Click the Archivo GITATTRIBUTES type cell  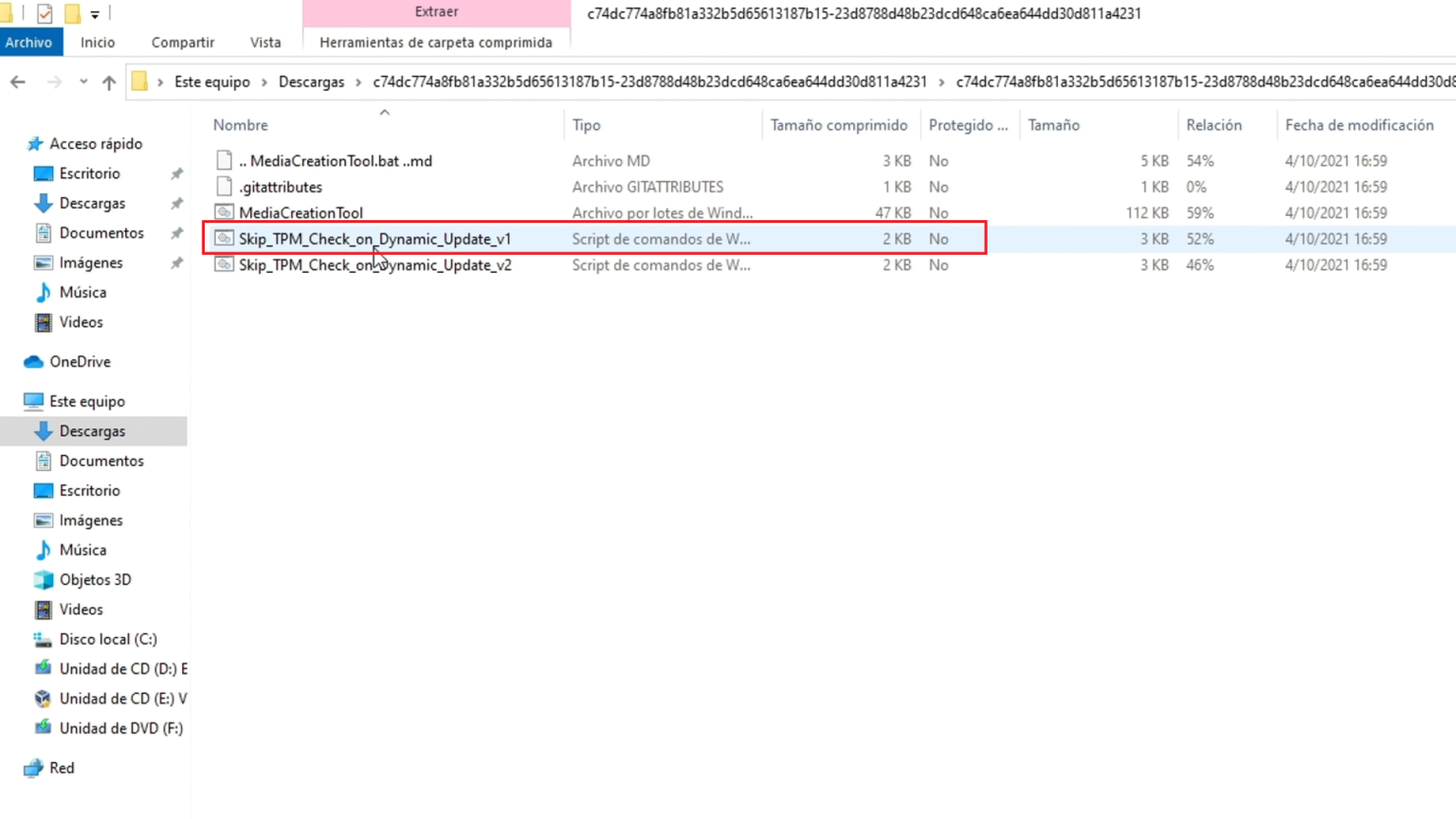tap(647, 187)
